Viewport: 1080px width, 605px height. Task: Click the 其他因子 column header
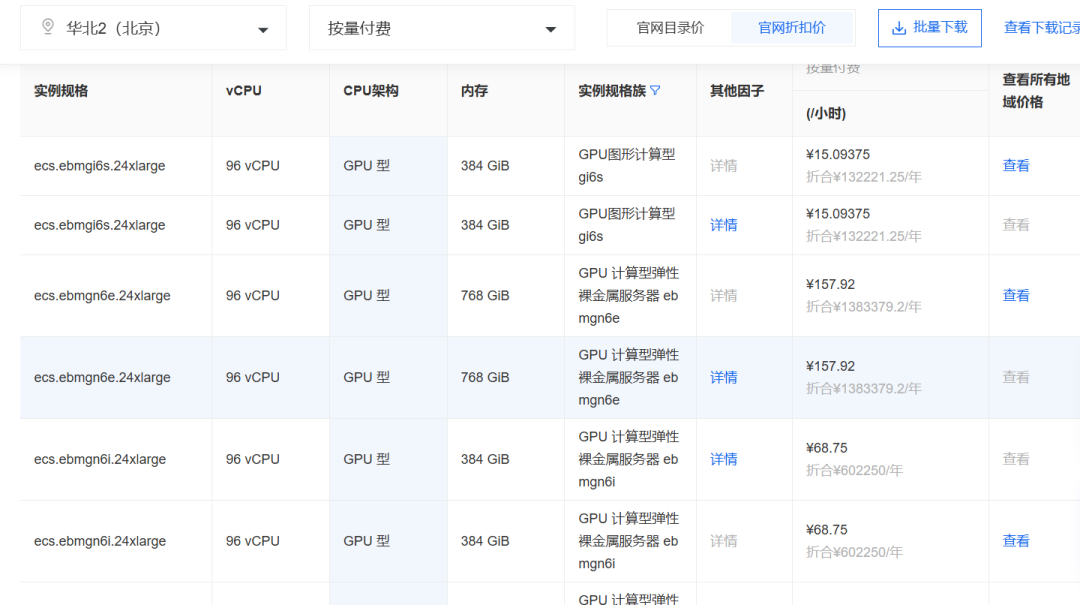[736, 91]
